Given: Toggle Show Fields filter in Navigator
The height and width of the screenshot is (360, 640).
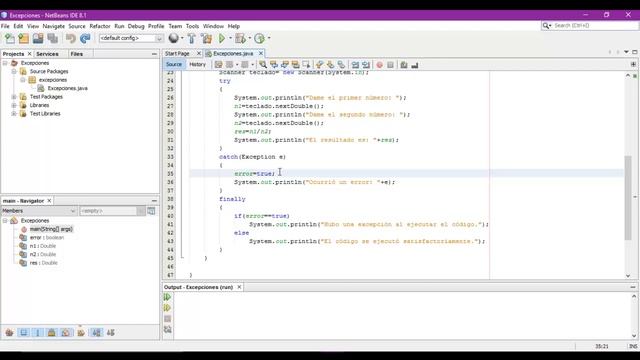Looking at the screenshot, I should tap(24, 333).
